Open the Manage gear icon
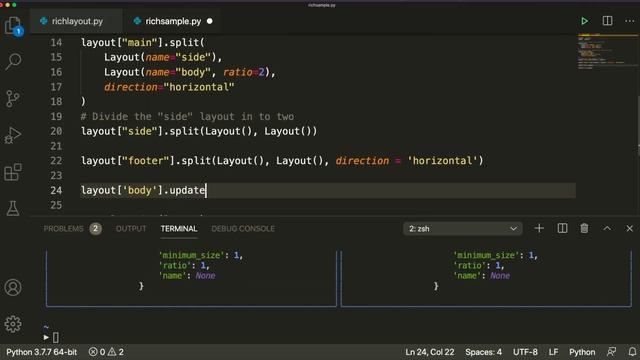This screenshot has width=640, height=360. click(x=13, y=324)
